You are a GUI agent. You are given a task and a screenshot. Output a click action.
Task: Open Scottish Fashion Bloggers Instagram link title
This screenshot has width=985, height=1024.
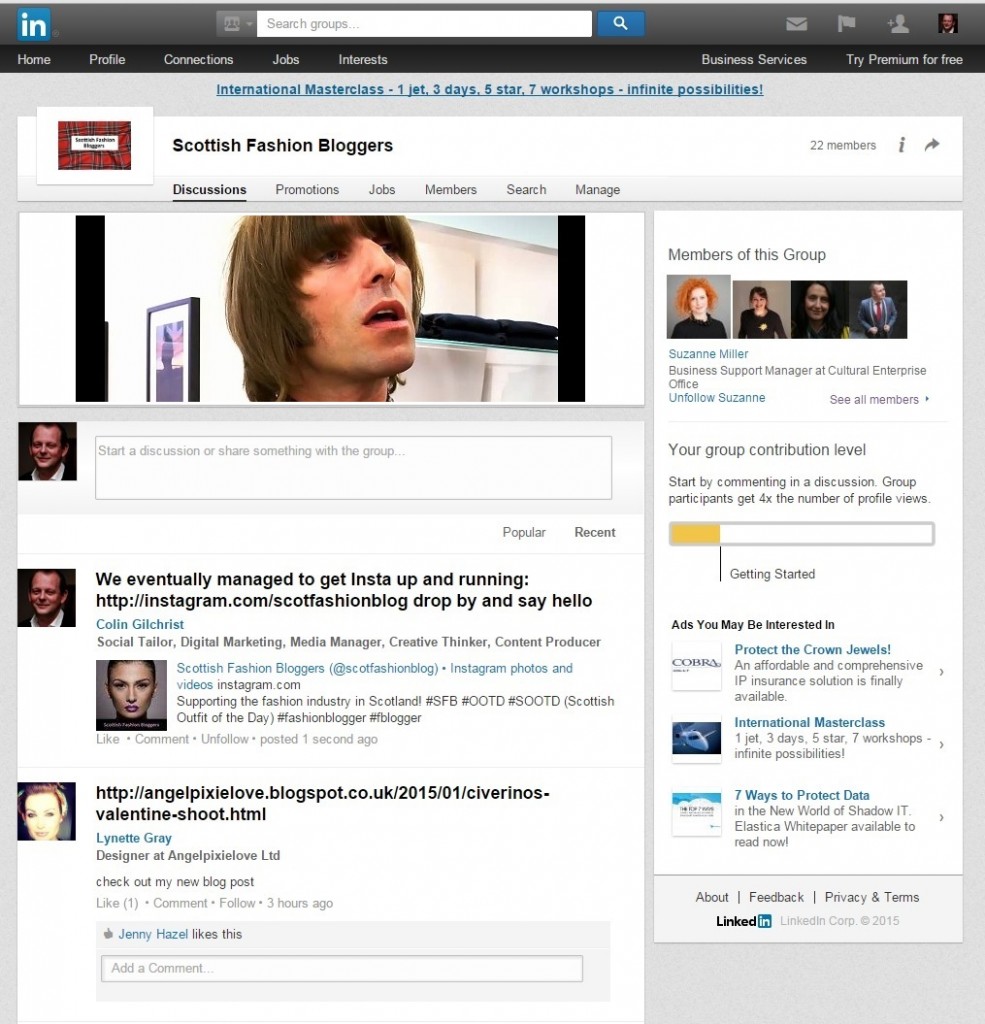tap(374, 676)
